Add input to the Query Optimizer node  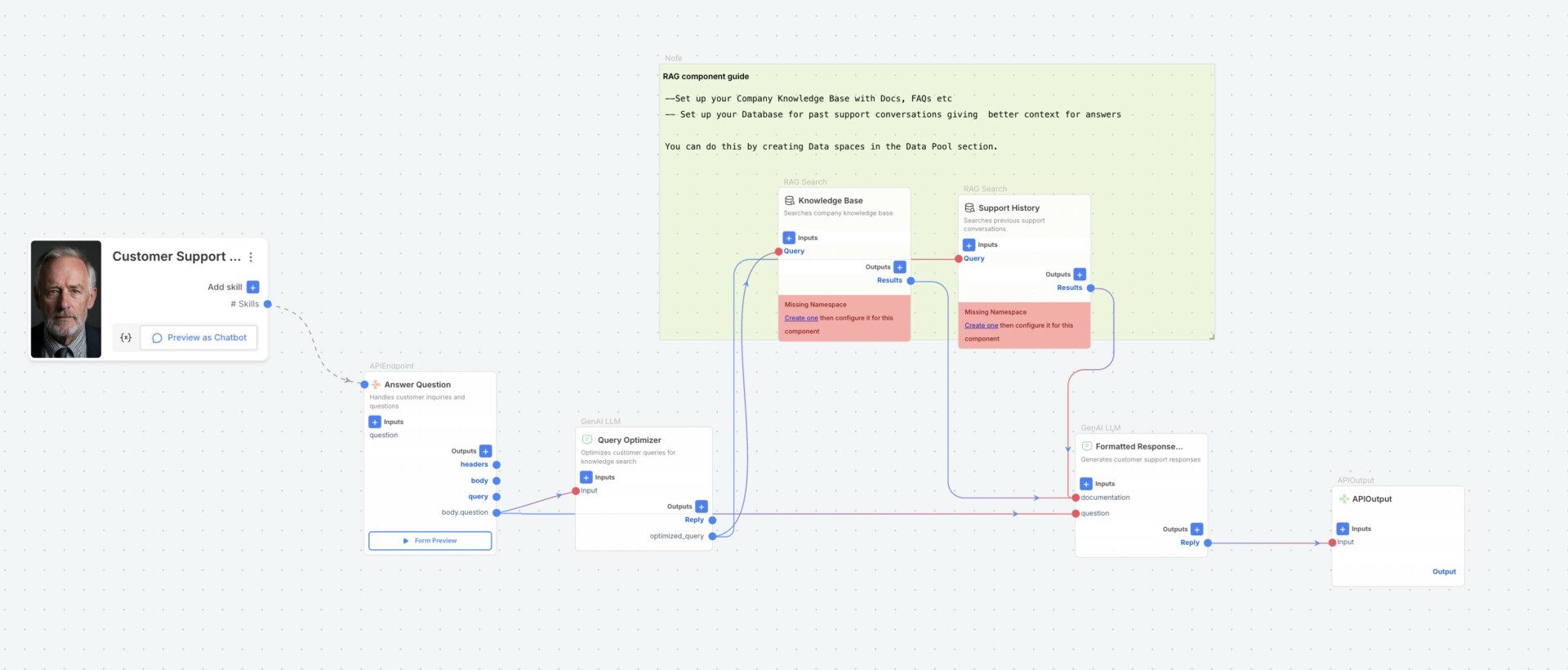tap(586, 477)
